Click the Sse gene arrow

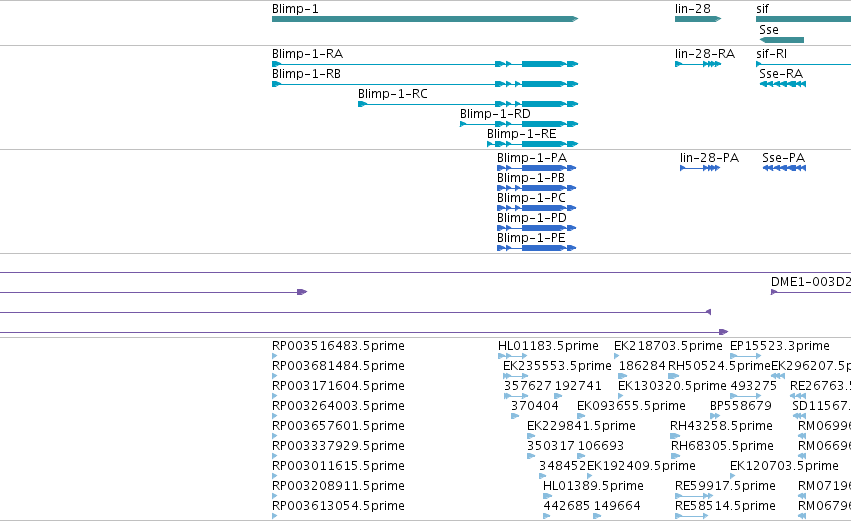782,40
